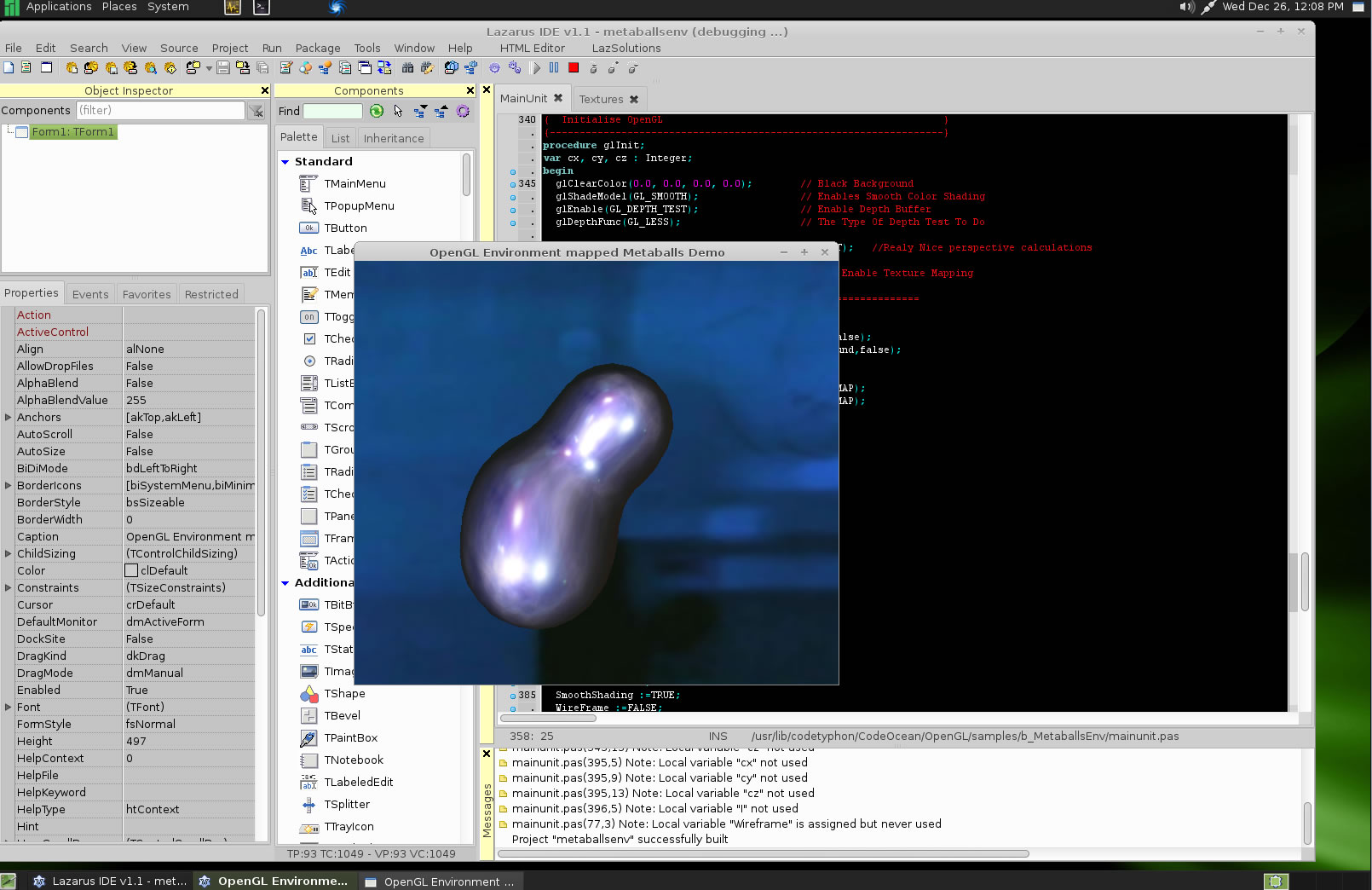Click the purple gear icon in Components panel

(463, 111)
